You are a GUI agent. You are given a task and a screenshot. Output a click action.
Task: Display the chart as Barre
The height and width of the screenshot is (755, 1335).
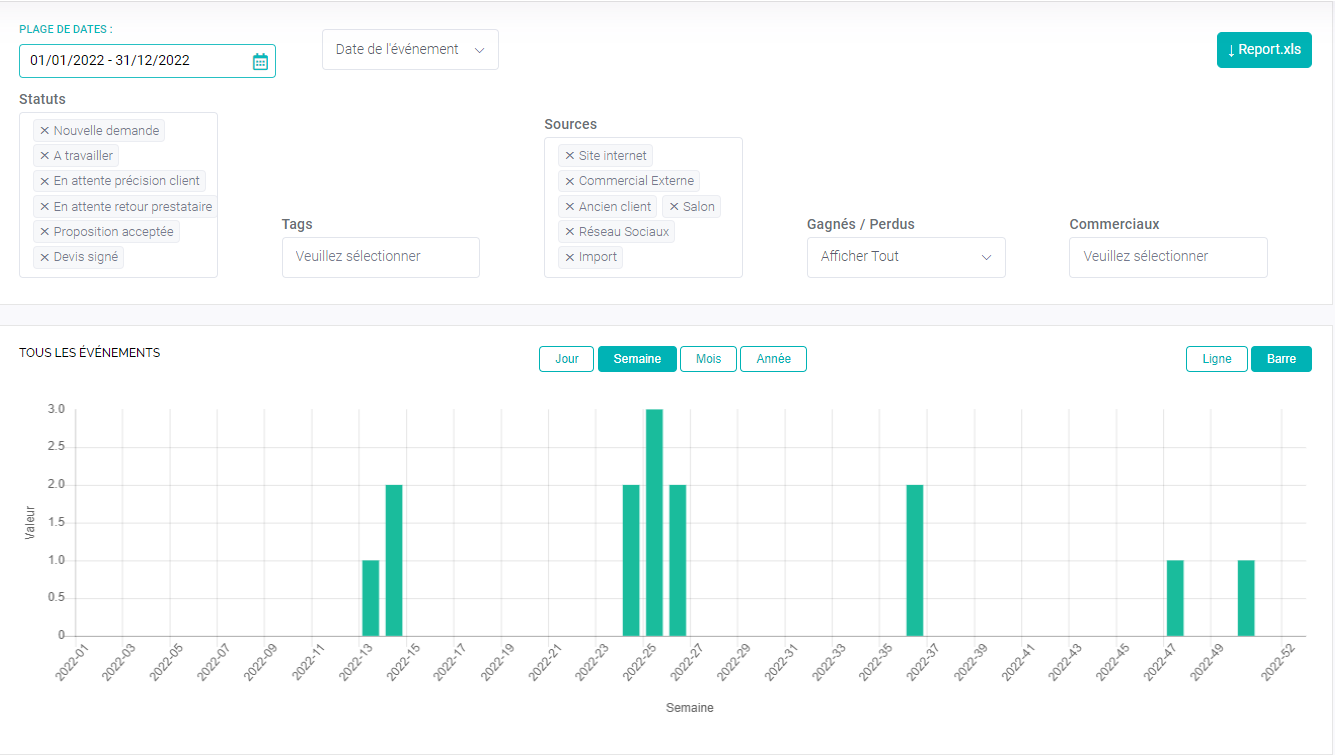[x=1281, y=359]
